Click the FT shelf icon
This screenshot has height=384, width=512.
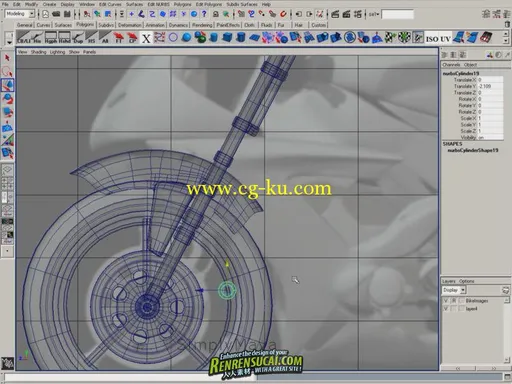(118, 38)
